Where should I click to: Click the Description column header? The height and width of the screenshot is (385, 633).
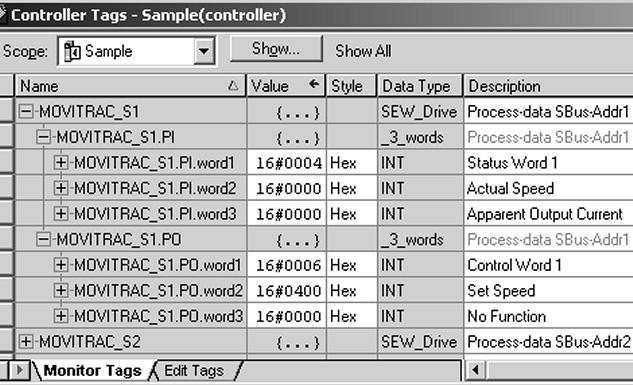coord(549,86)
